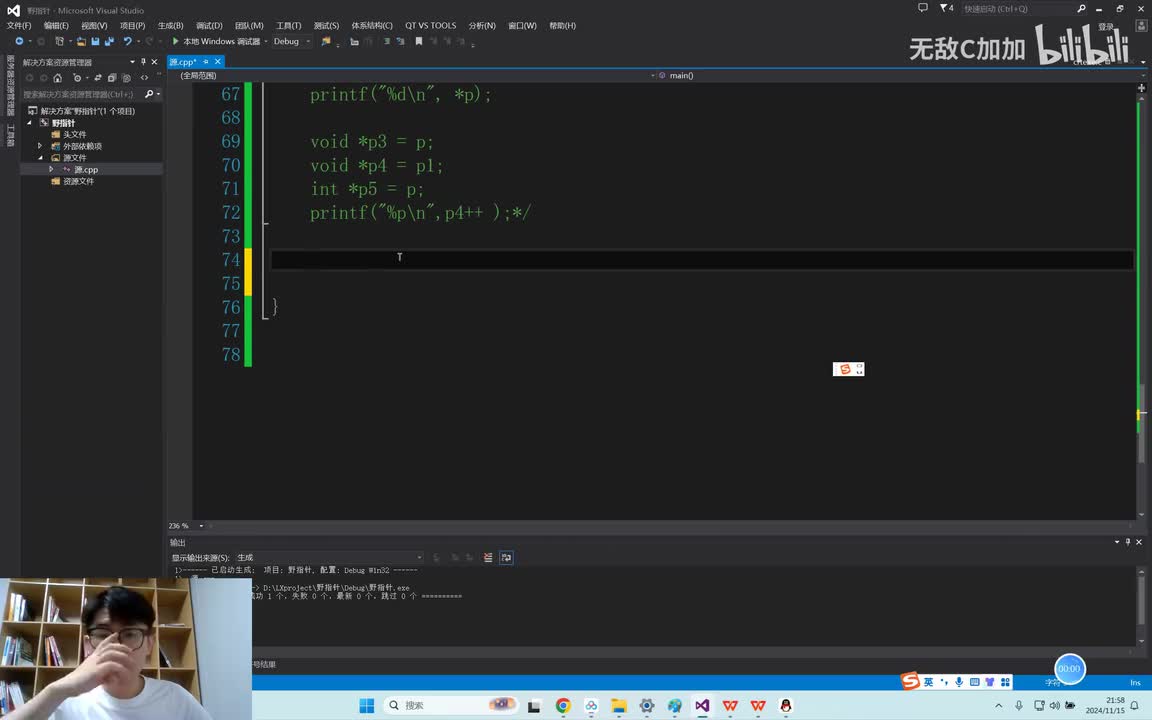Click the Chrome icon in taskbar
This screenshot has height=720, width=1152.
[x=563, y=705]
